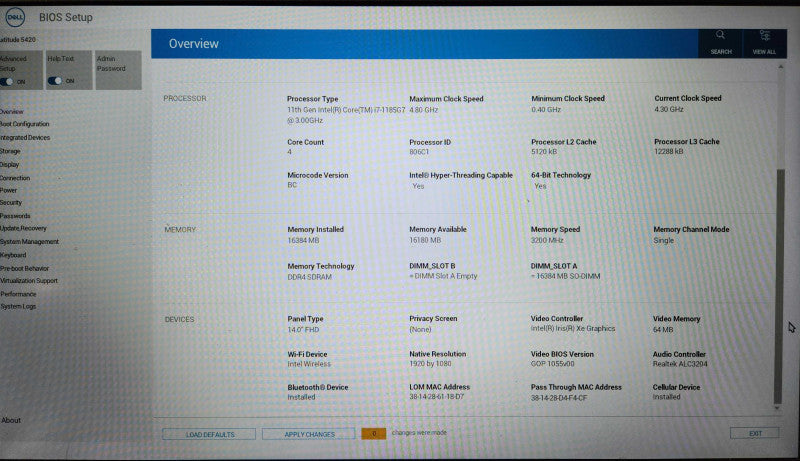Click the Exit button
This screenshot has width=800, height=461.
755,433
